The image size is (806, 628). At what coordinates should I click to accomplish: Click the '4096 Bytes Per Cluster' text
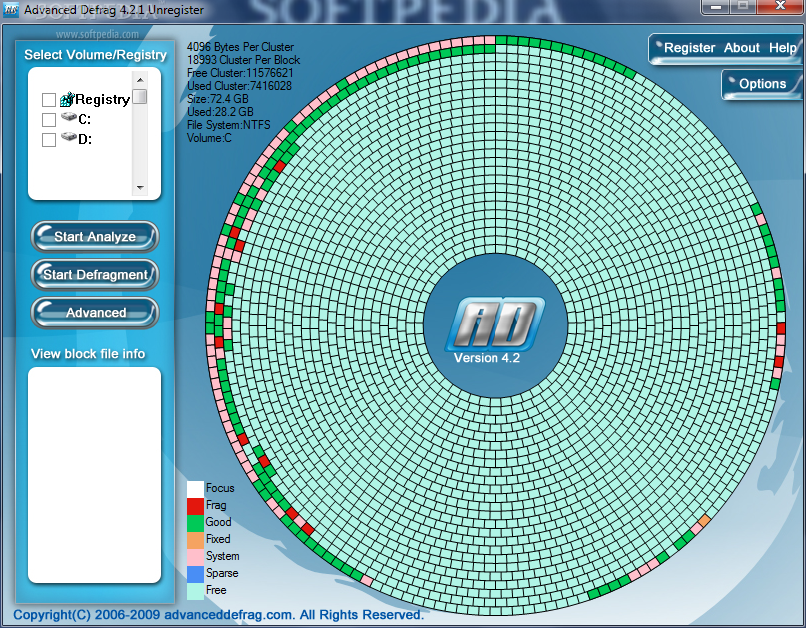(241, 47)
